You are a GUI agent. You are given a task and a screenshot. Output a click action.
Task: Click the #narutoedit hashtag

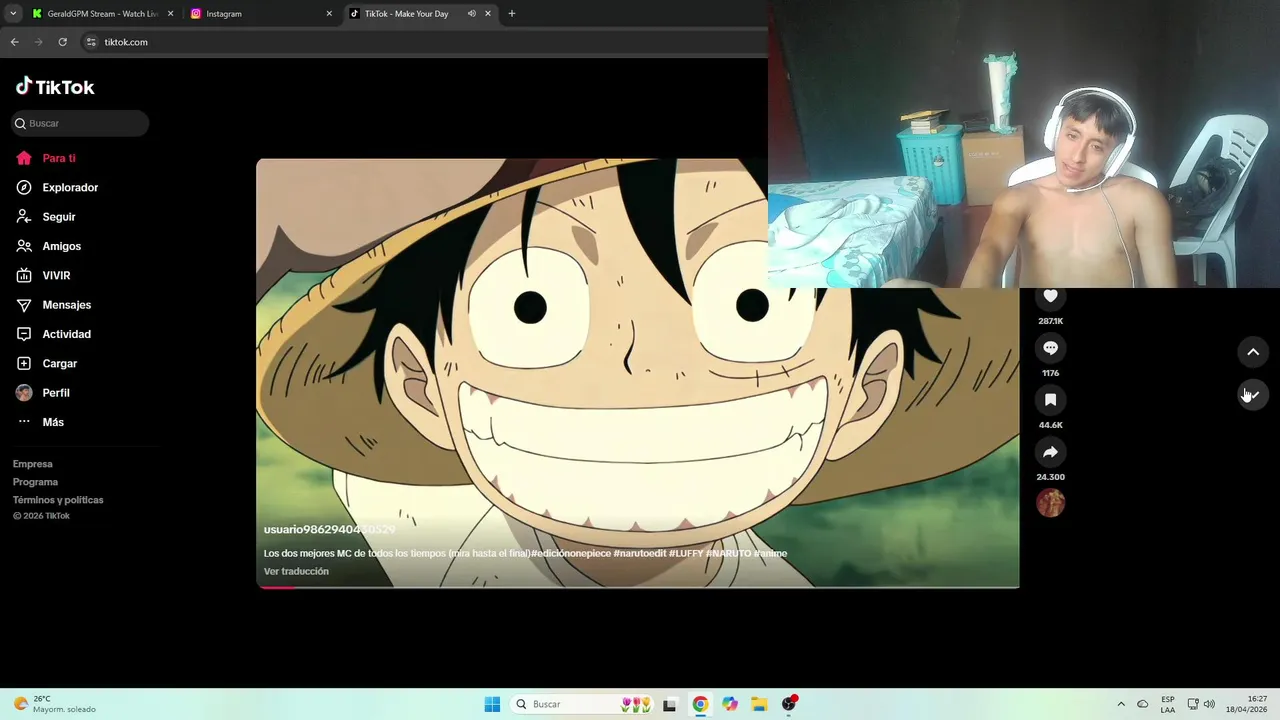(x=639, y=553)
